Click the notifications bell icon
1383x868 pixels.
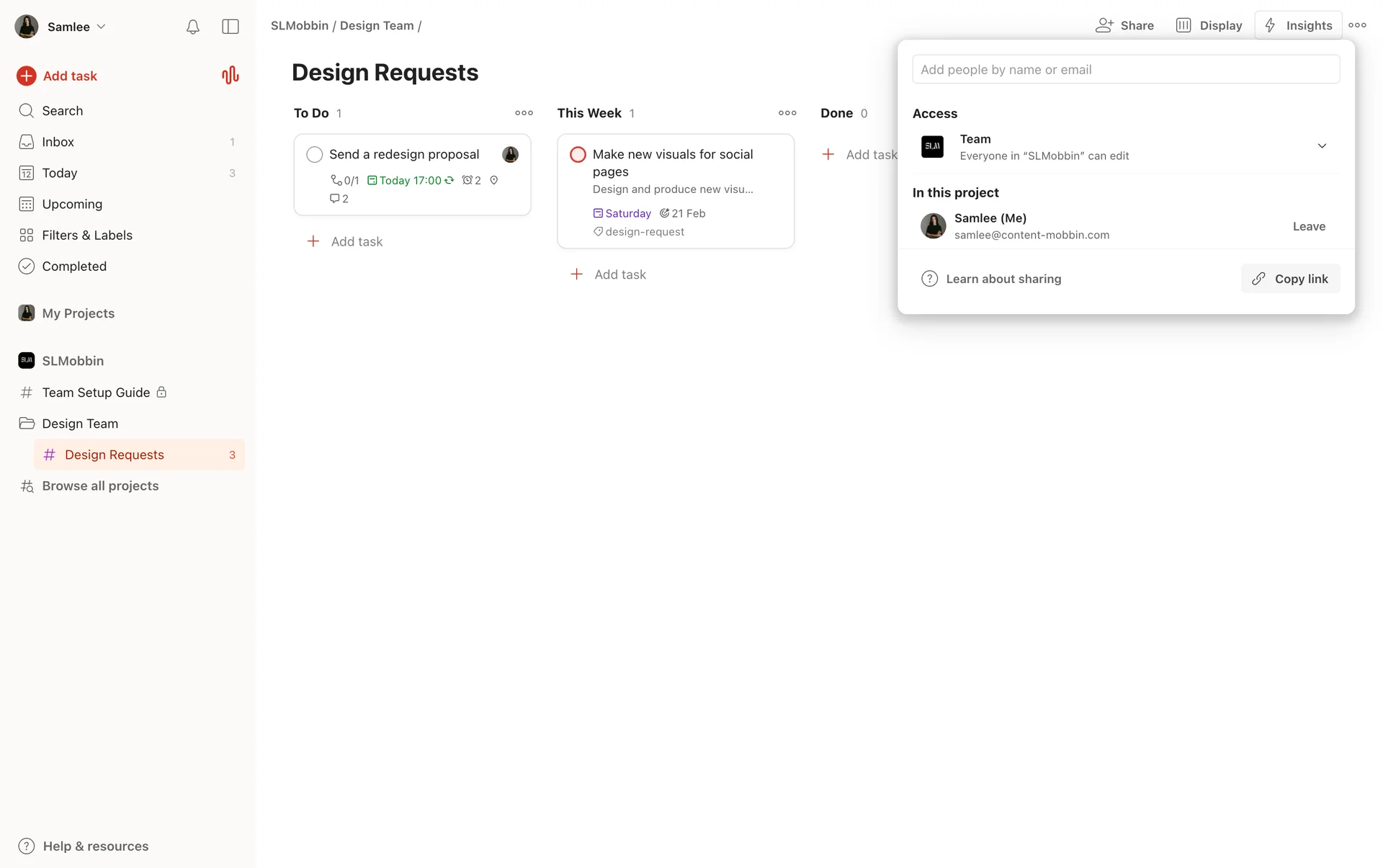tap(192, 27)
